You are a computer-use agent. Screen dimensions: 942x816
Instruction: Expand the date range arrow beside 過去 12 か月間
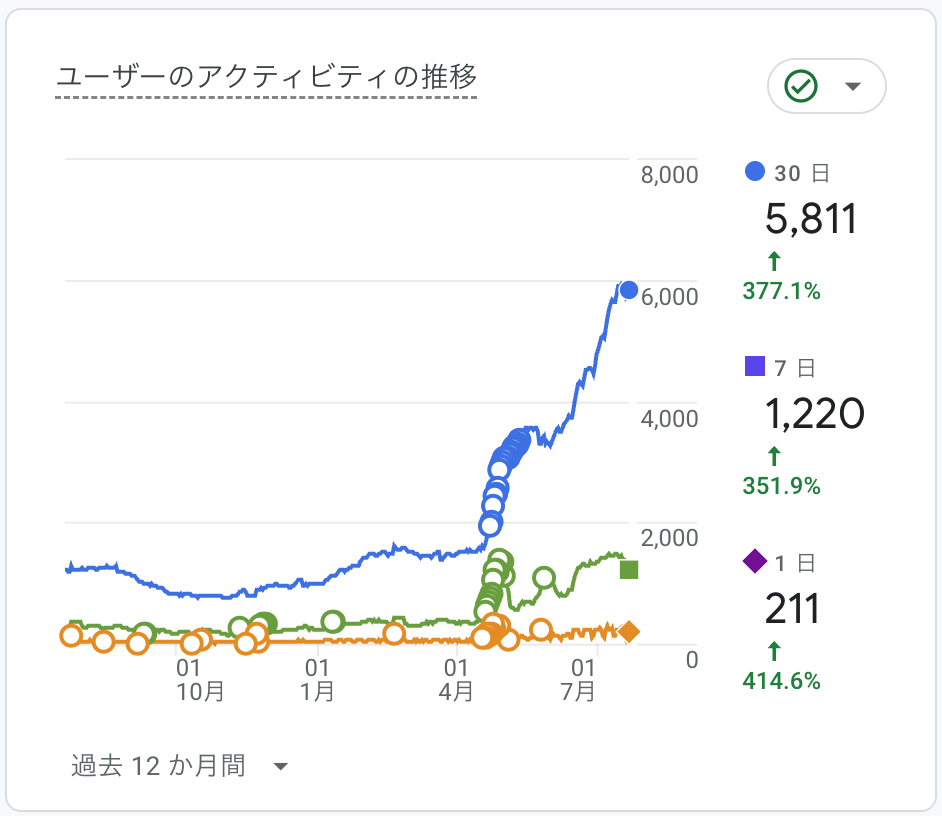point(280,766)
